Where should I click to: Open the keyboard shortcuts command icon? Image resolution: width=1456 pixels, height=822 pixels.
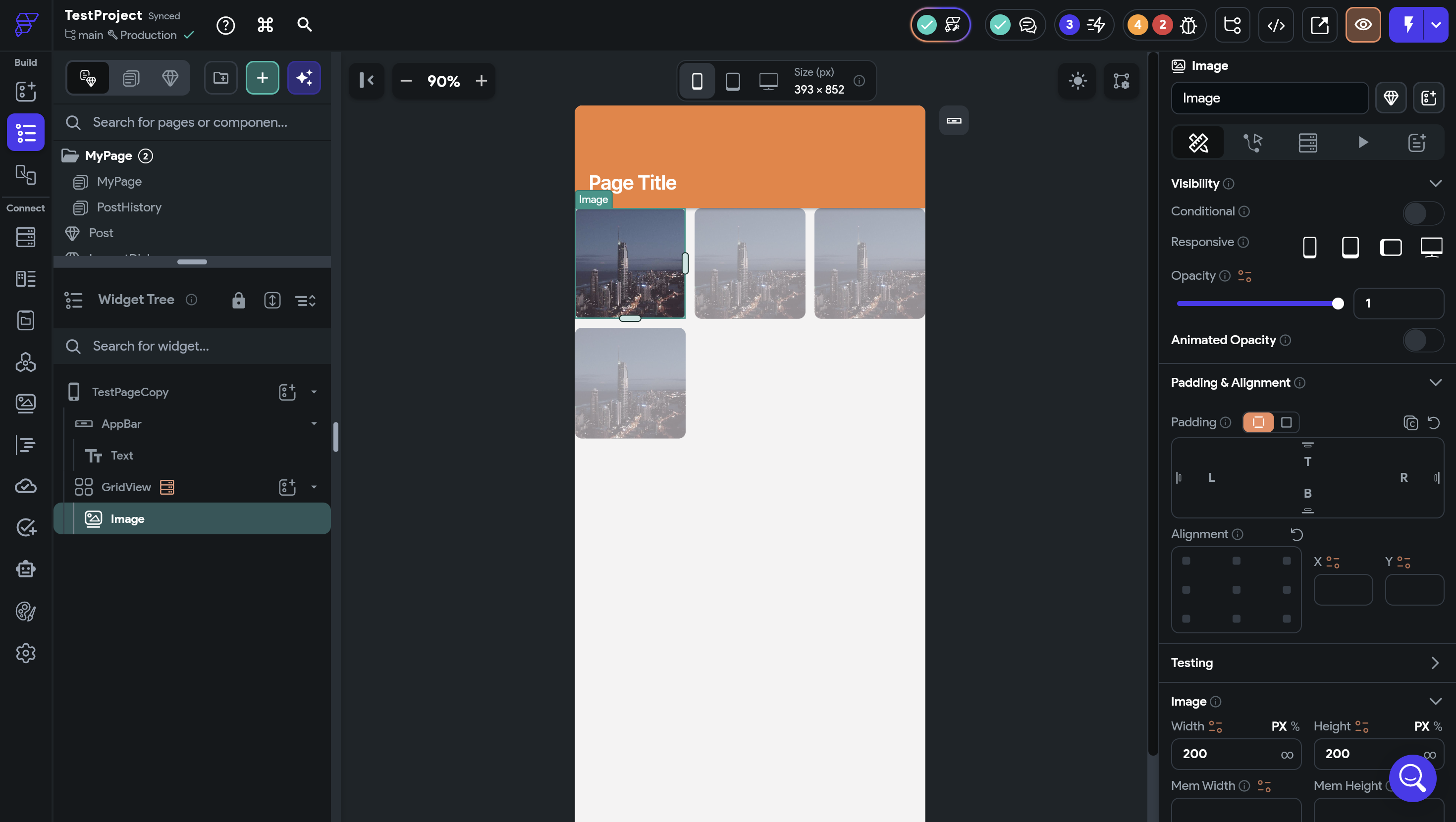coord(265,25)
